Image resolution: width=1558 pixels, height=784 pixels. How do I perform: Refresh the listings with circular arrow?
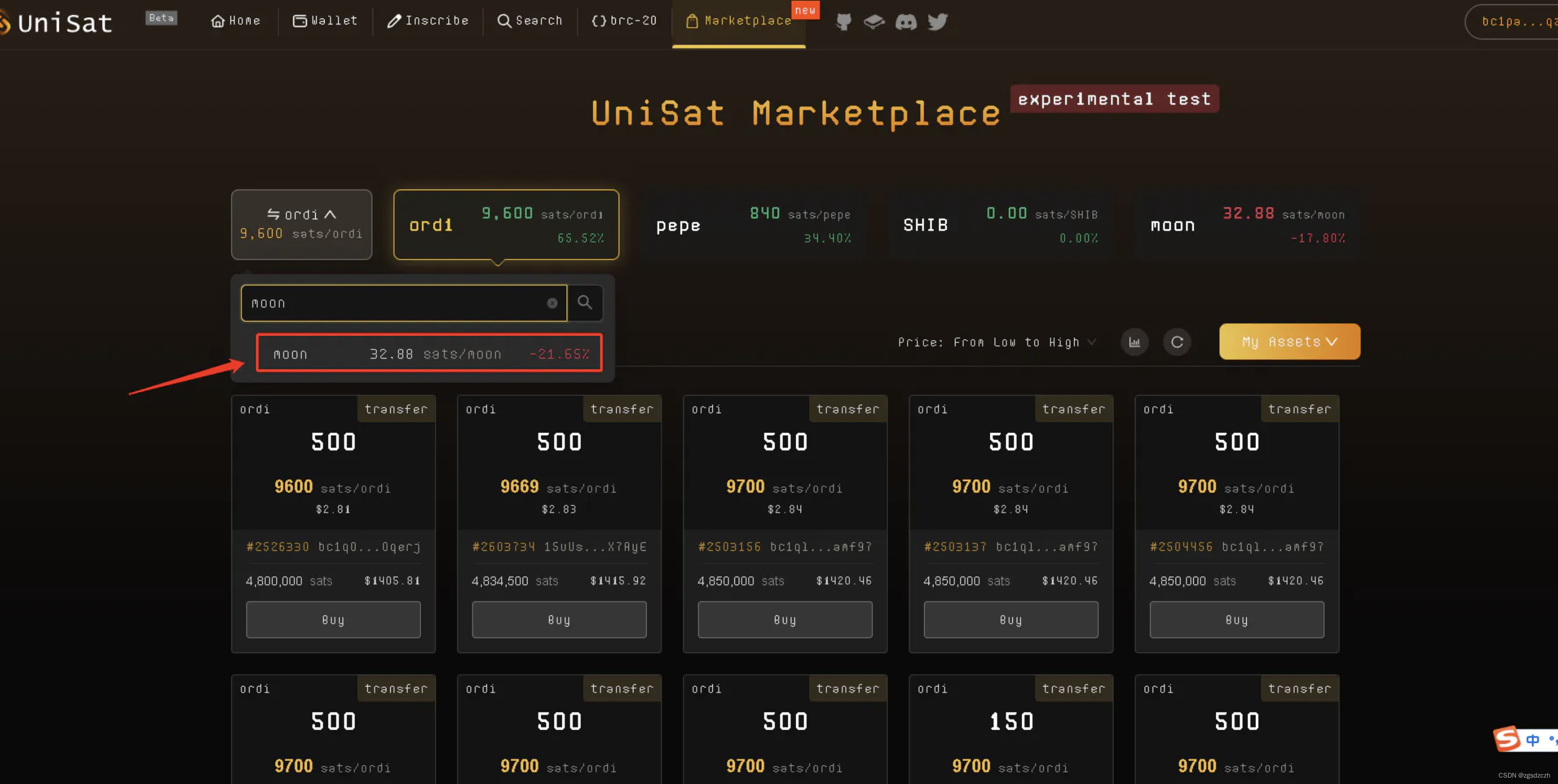coord(1177,342)
